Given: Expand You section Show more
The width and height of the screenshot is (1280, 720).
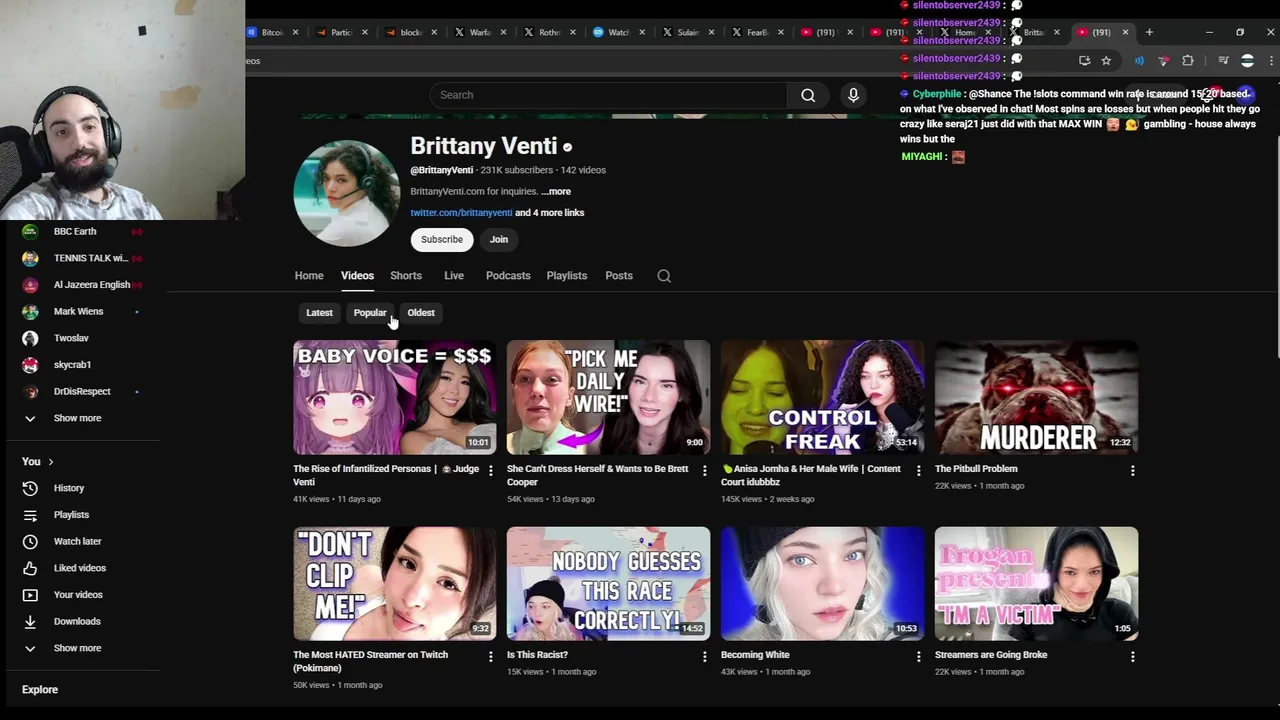Looking at the screenshot, I should [77, 648].
